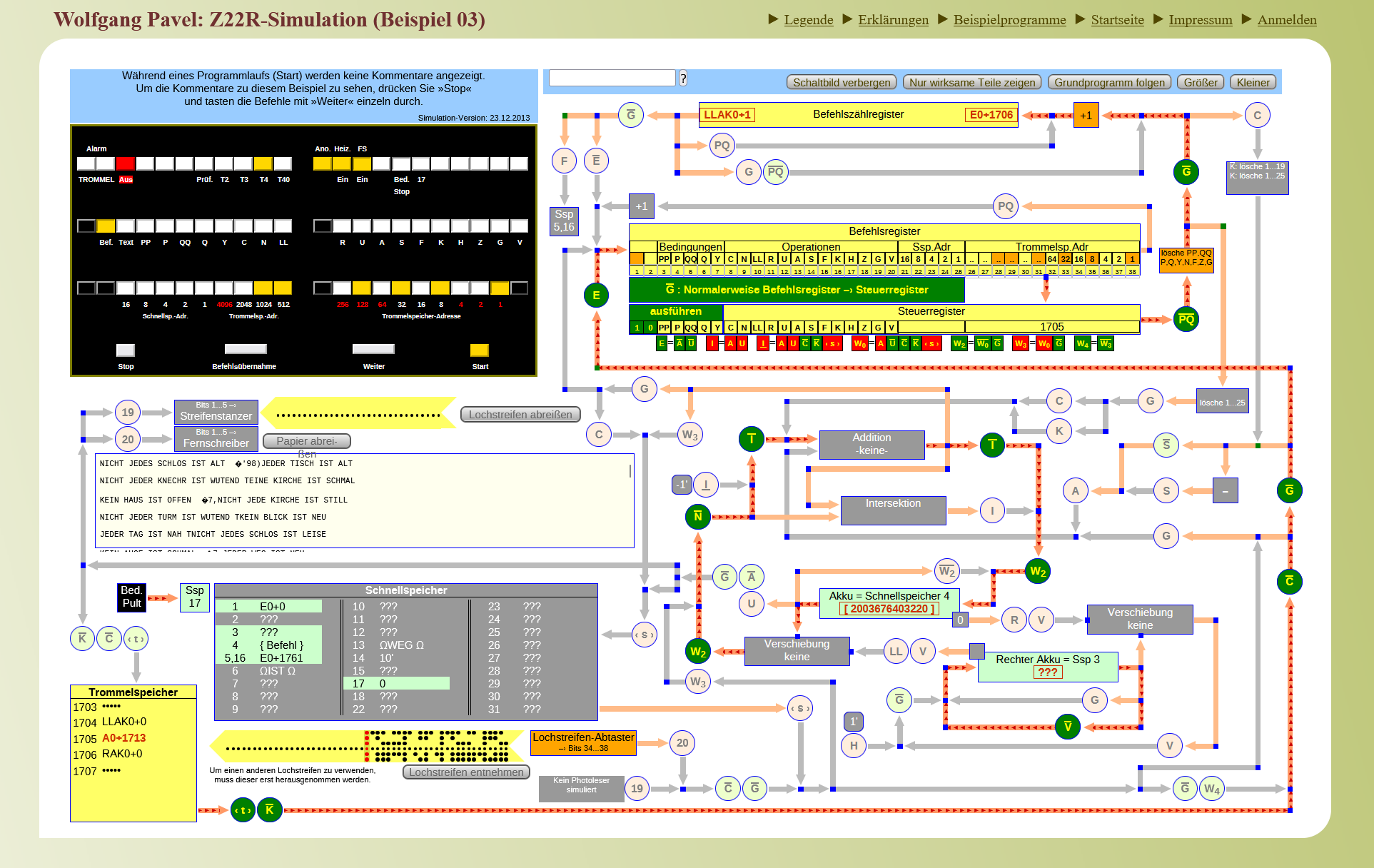Toggle the 1024 Trommelsp.-Adr. switch
Image resolution: width=1374 pixels, height=868 pixels.
263,288
